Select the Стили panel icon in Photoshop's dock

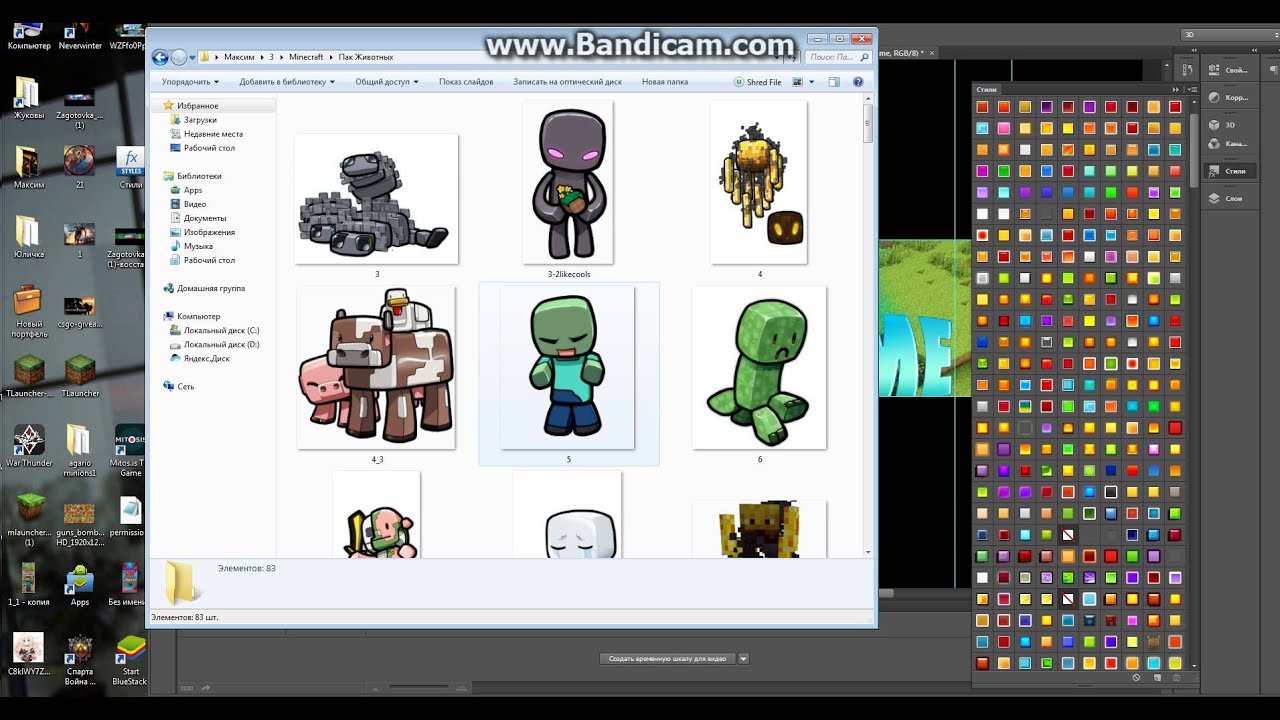[1229, 171]
